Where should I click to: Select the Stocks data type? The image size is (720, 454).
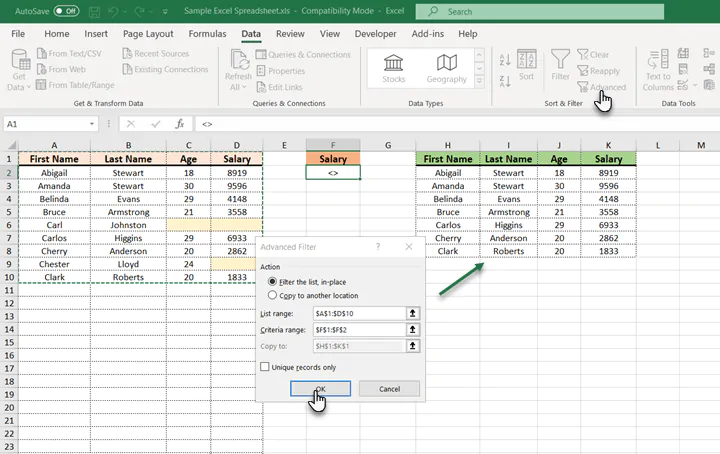394,68
